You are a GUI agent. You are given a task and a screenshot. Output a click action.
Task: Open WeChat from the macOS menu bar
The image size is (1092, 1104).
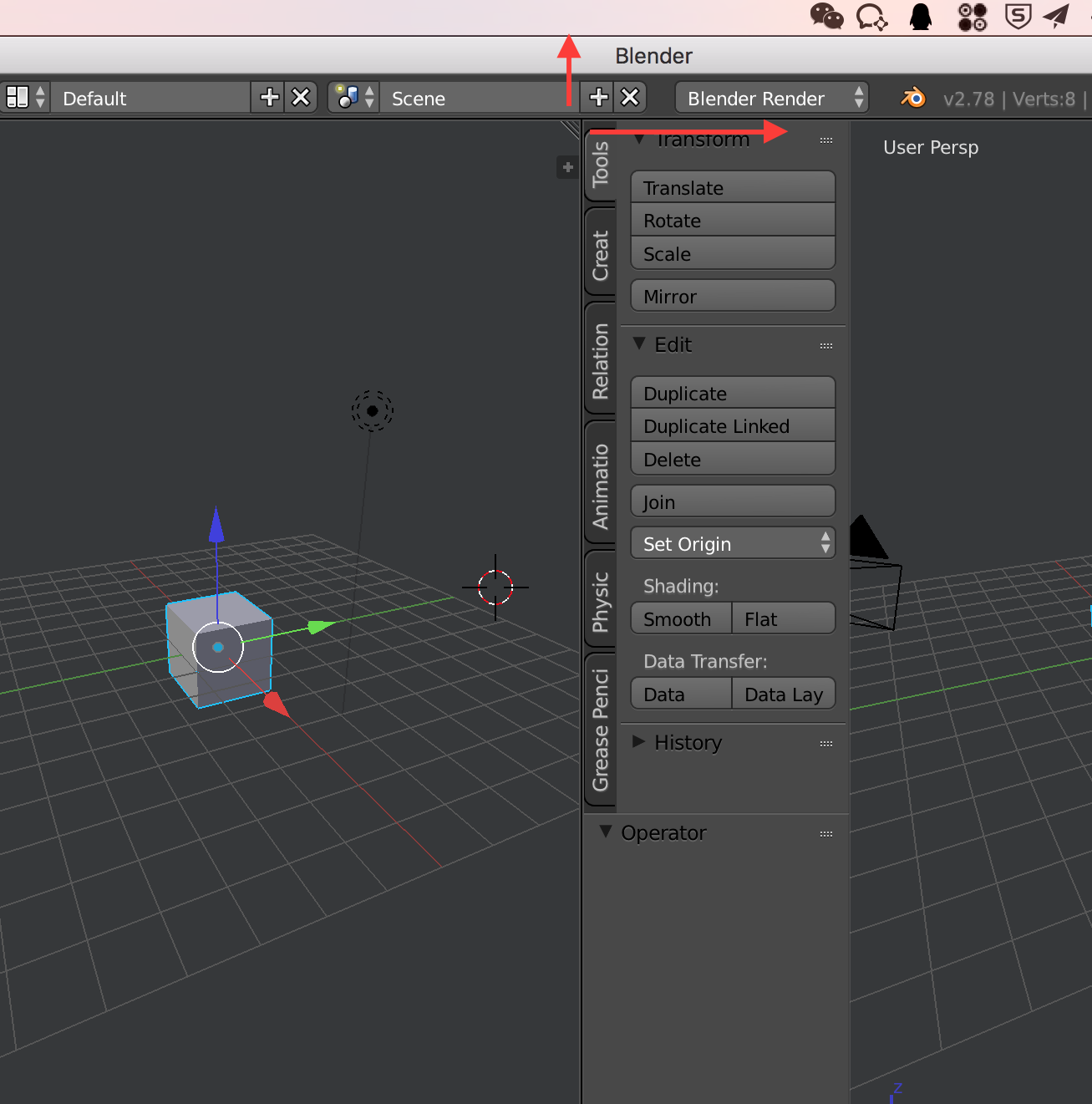(x=826, y=16)
